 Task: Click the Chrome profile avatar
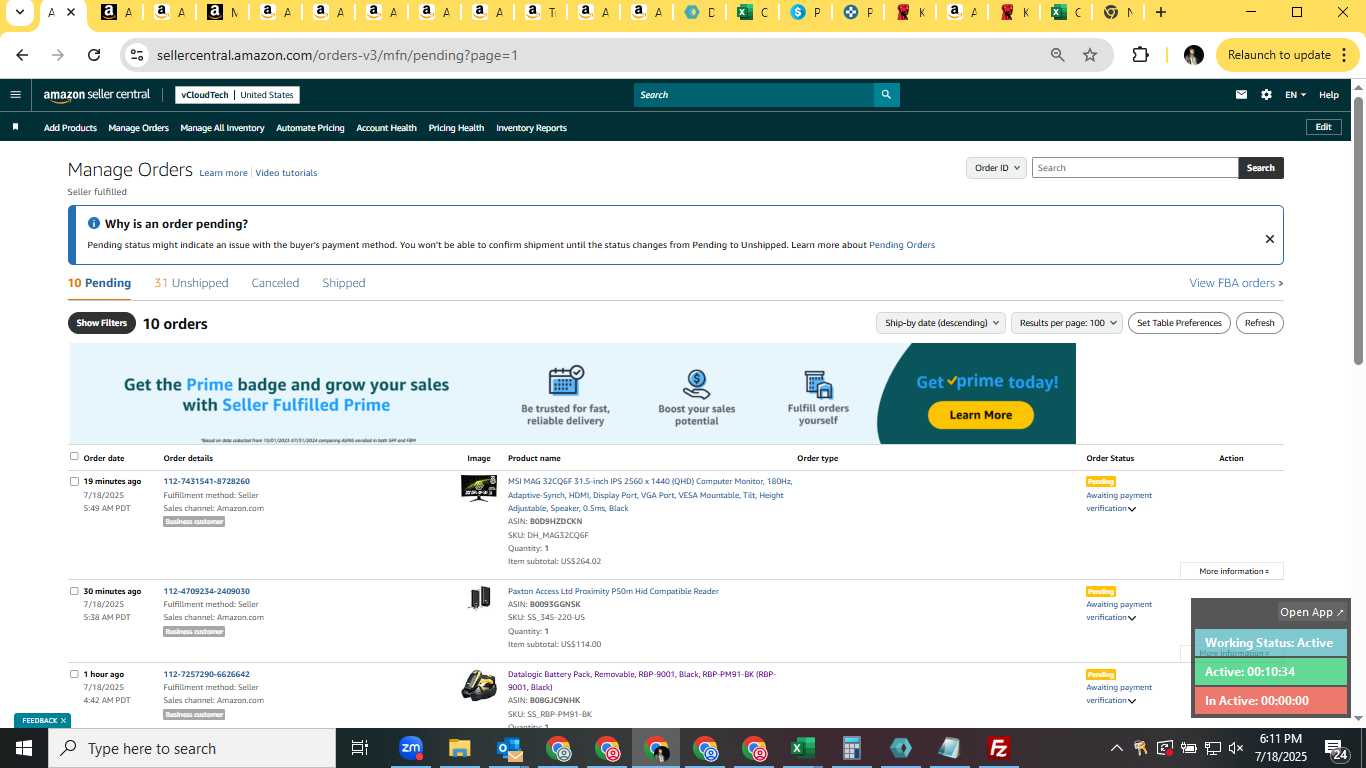coord(1193,55)
